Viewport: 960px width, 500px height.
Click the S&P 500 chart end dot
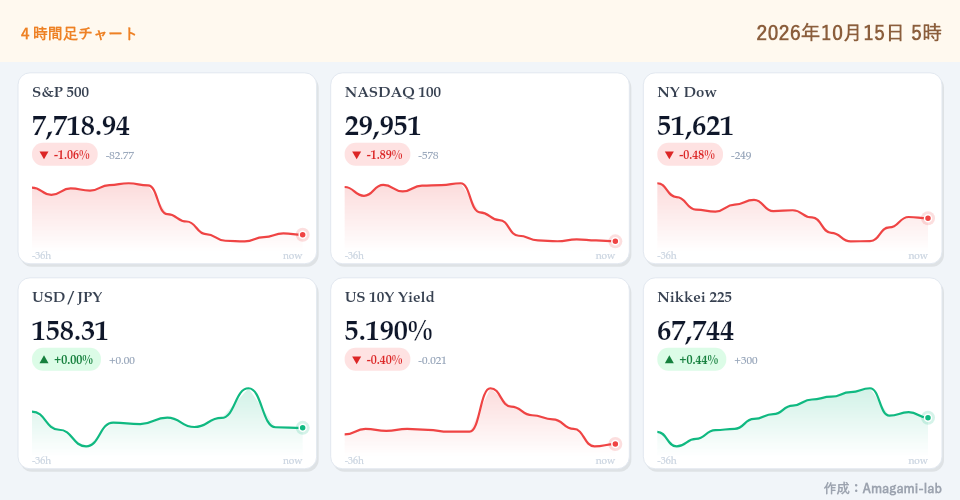[x=302, y=234]
